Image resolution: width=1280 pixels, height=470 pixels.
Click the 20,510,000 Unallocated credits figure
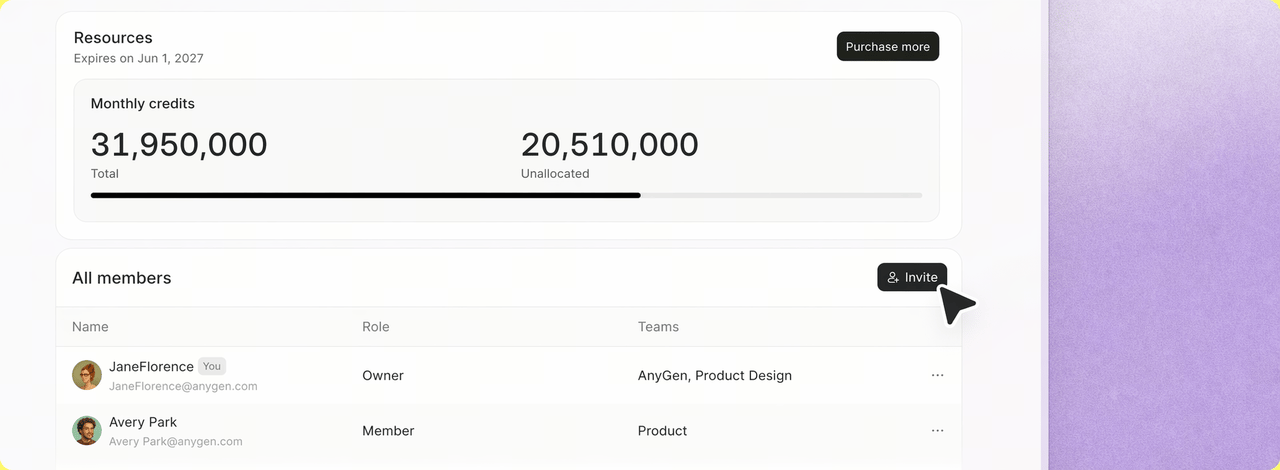(610, 145)
